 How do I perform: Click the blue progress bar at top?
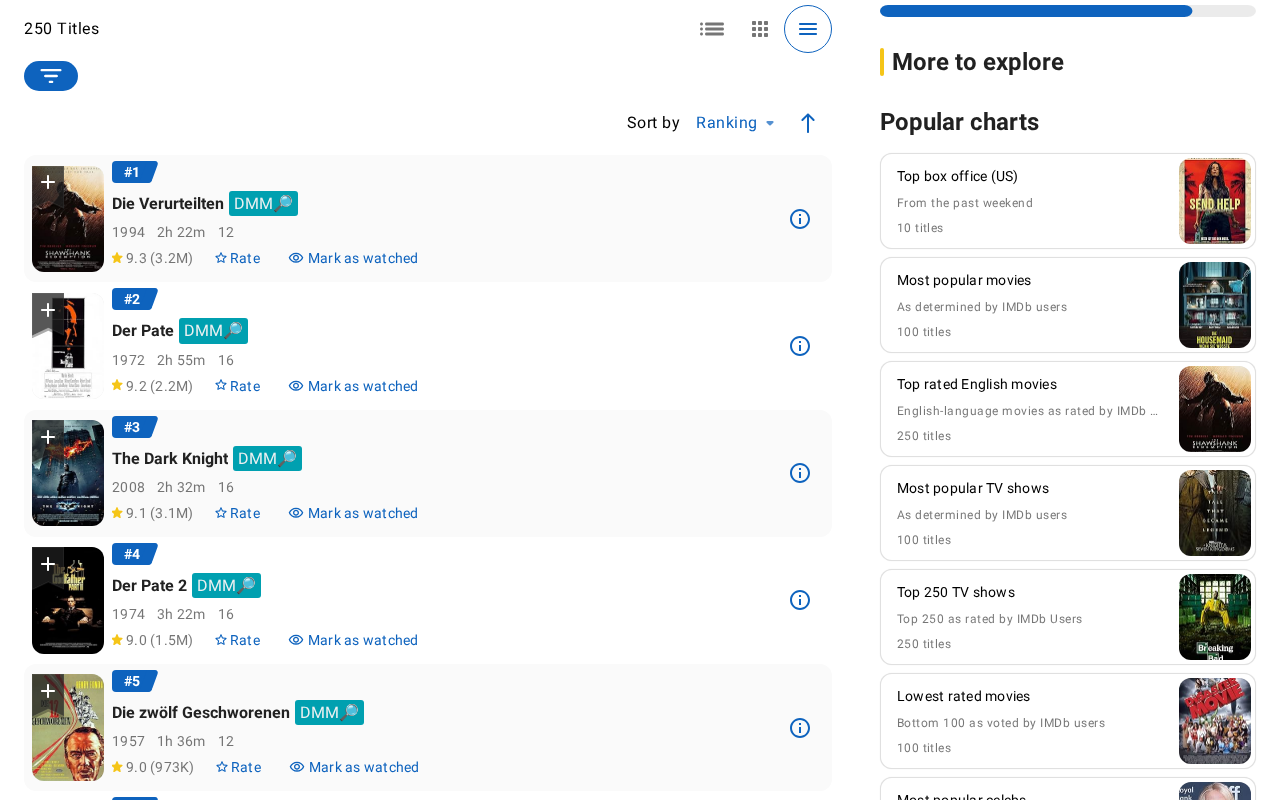coord(1035,9)
